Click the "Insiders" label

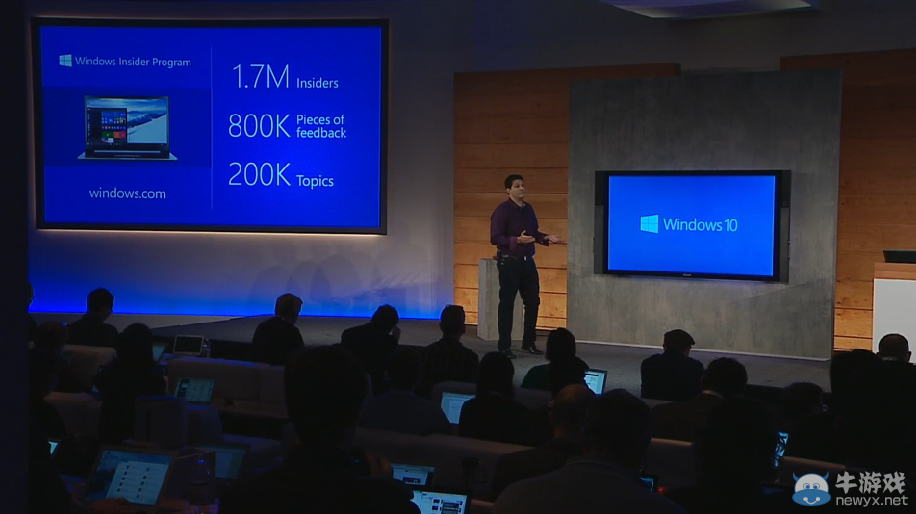[317, 84]
